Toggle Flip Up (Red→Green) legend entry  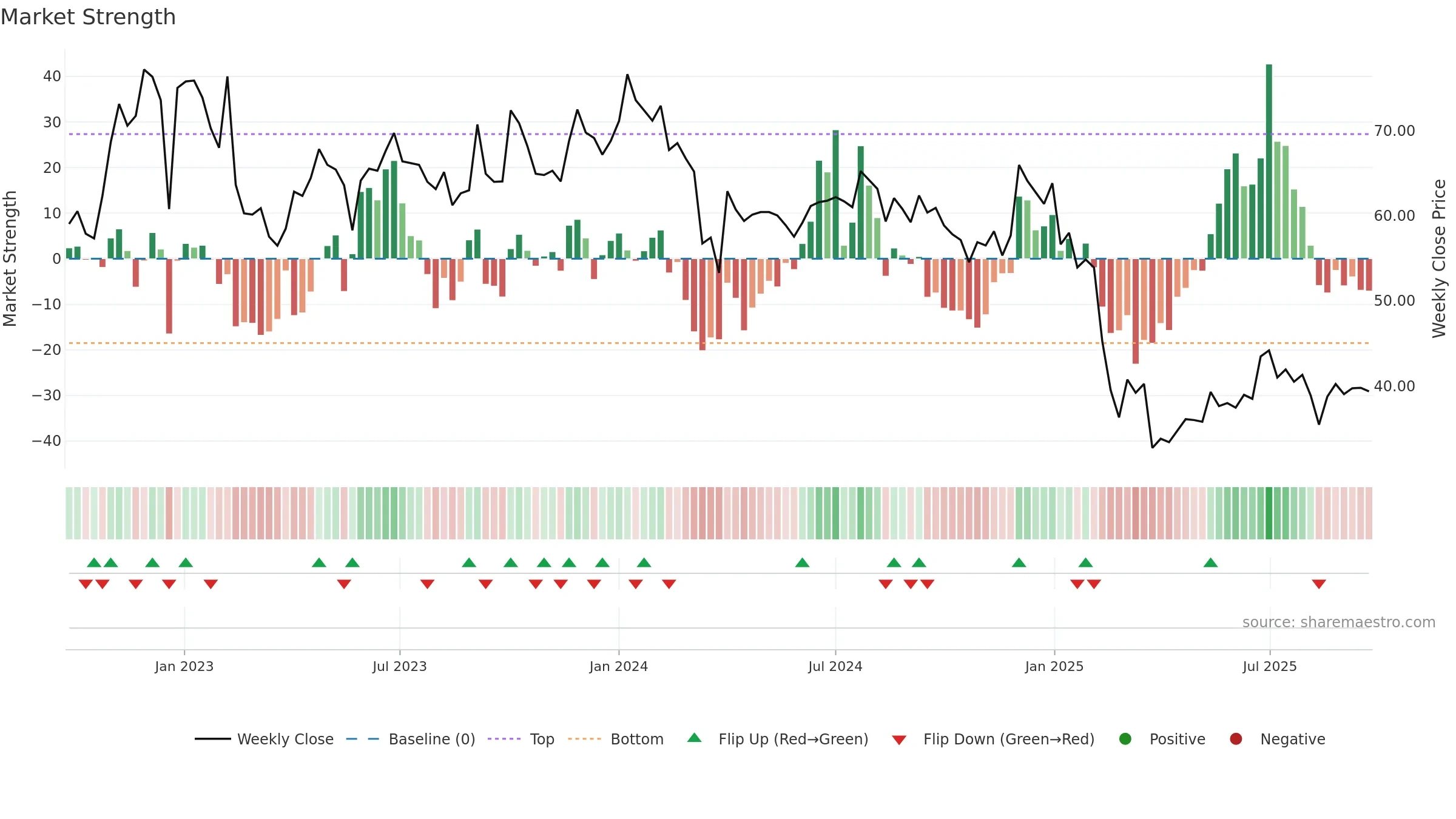(778, 739)
